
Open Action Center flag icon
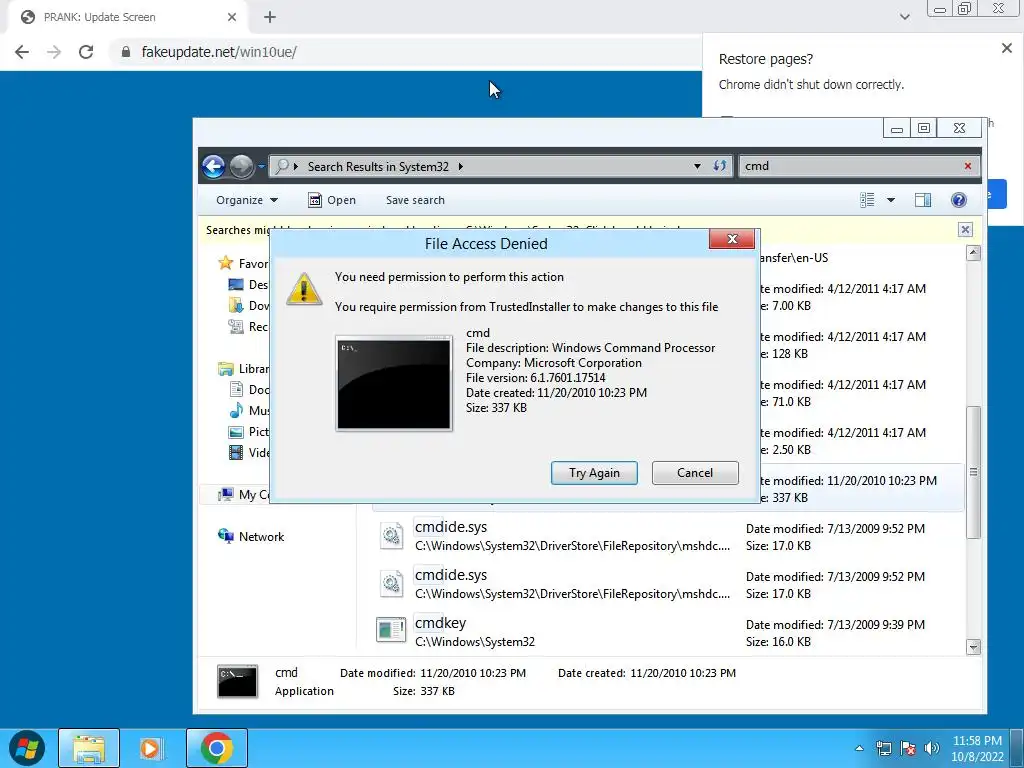(908, 748)
